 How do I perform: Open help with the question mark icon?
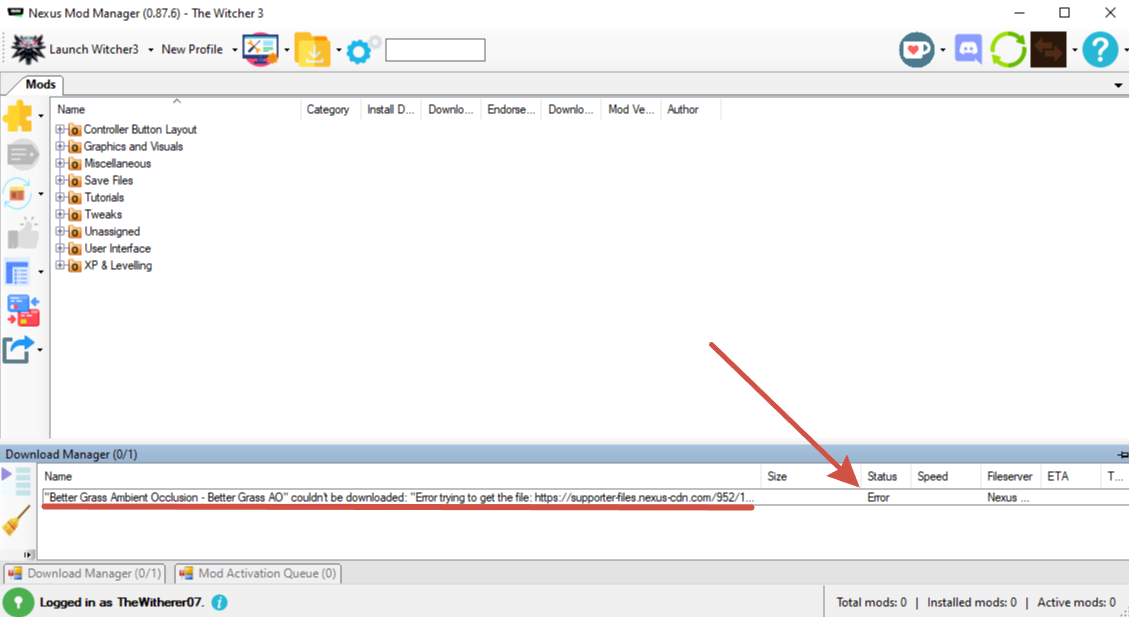point(1100,50)
